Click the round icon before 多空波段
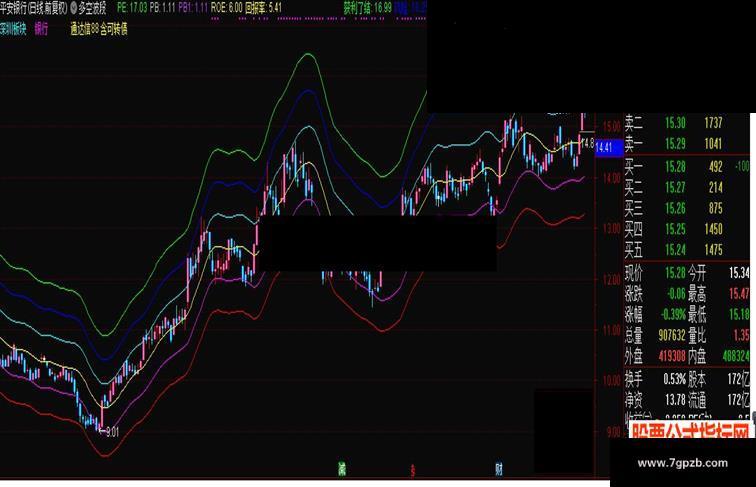Image resolution: width=756 pixels, height=487 pixels. point(73,7)
